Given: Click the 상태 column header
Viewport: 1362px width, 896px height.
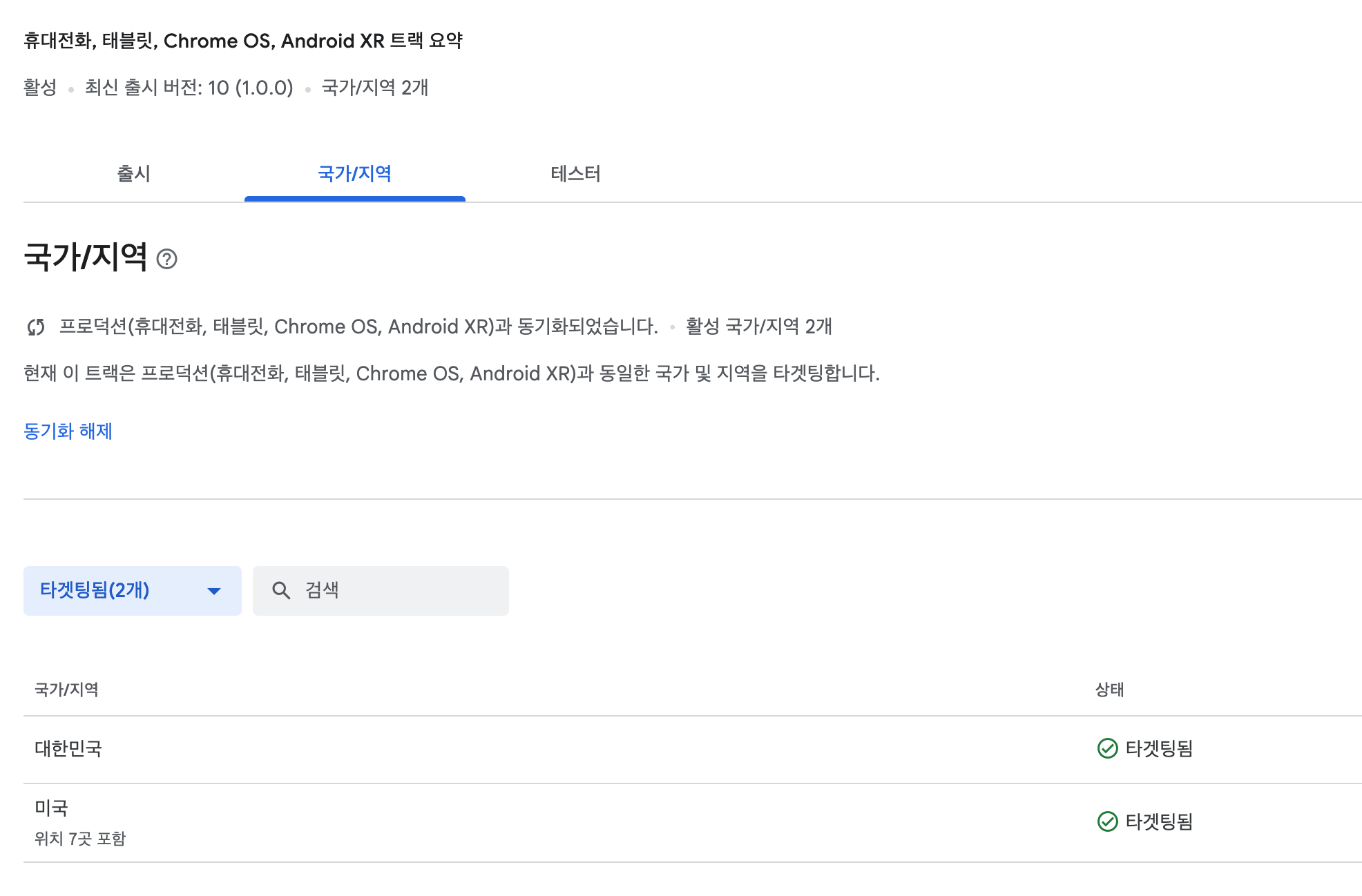Looking at the screenshot, I should click(1109, 690).
